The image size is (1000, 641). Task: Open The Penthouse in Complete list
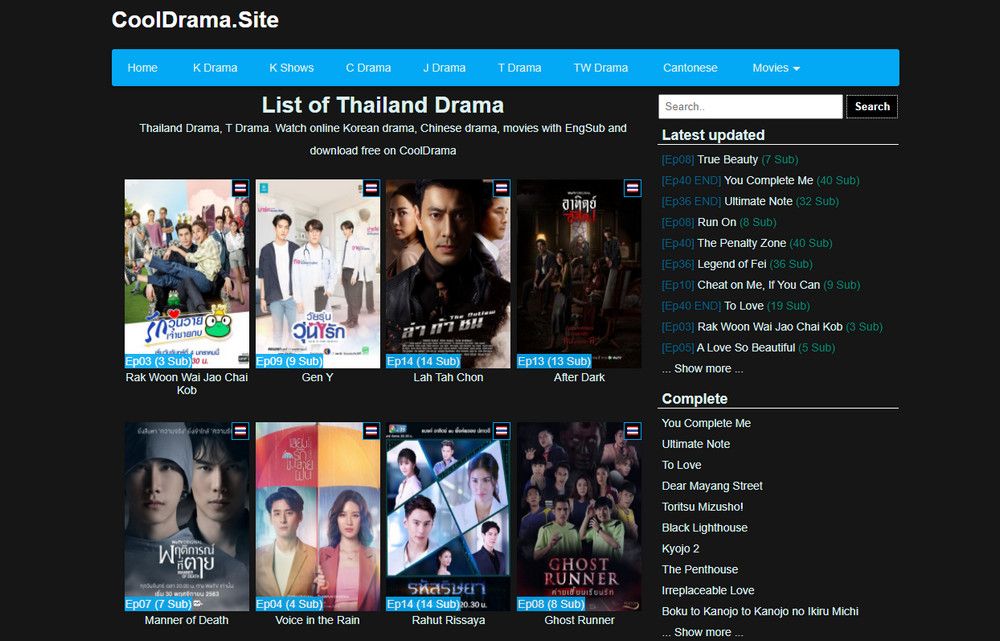[700, 570]
